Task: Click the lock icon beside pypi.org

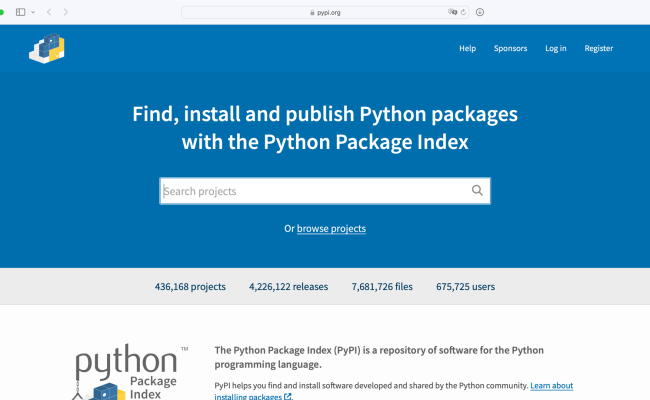Action: 312,12
